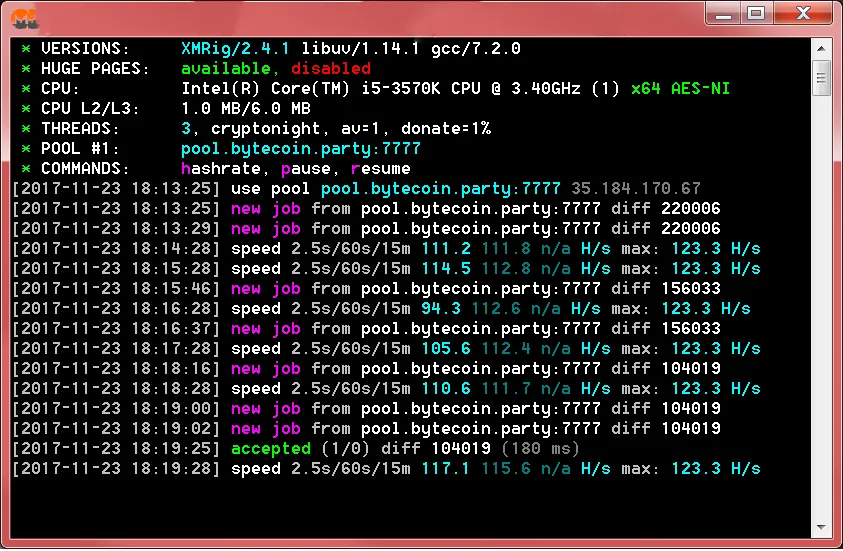Image resolution: width=843 pixels, height=551 pixels.
Task: Click the pool IP 35.184.170.67
Action: [635, 189]
